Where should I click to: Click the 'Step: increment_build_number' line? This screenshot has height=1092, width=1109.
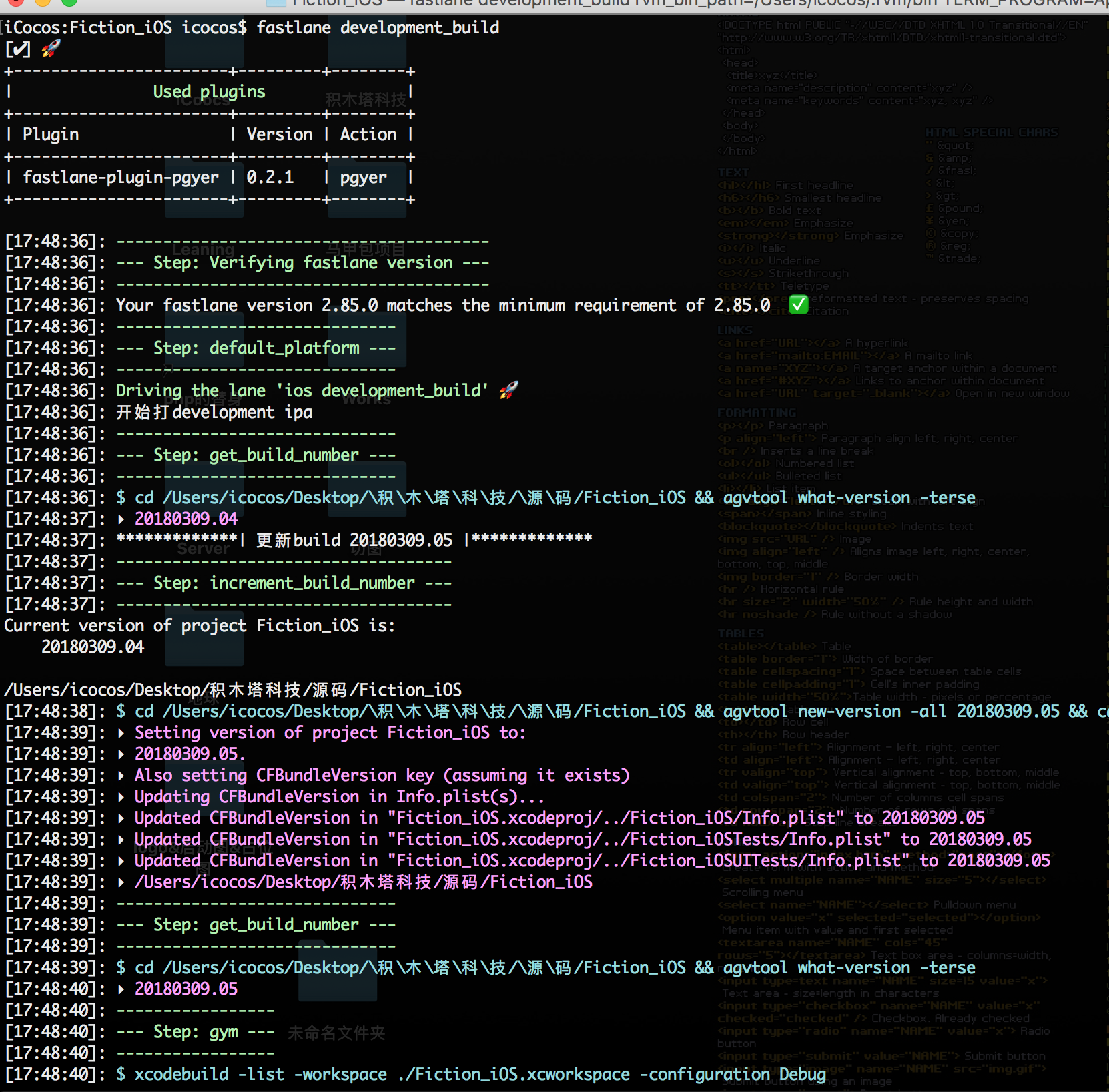[284, 583]
